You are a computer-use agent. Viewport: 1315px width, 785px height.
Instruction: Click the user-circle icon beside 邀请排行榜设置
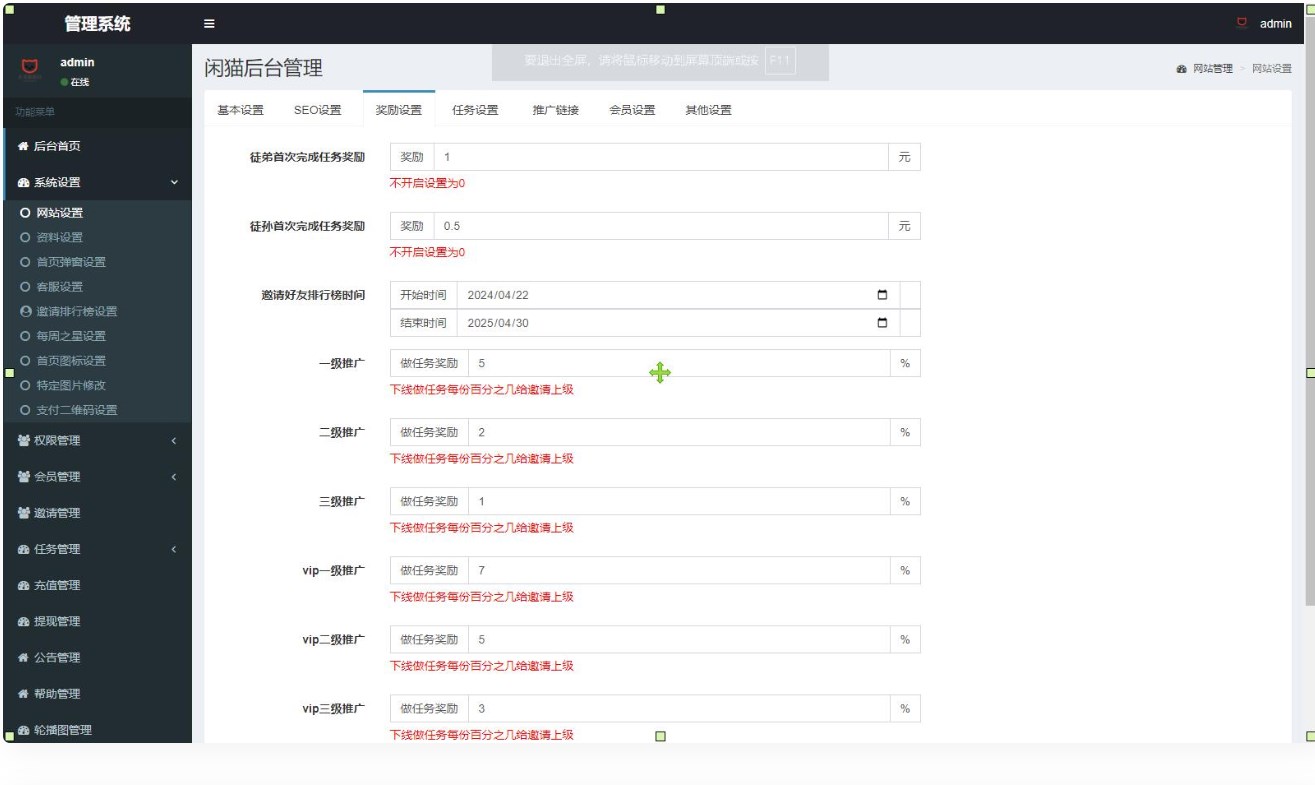point(25,311)
